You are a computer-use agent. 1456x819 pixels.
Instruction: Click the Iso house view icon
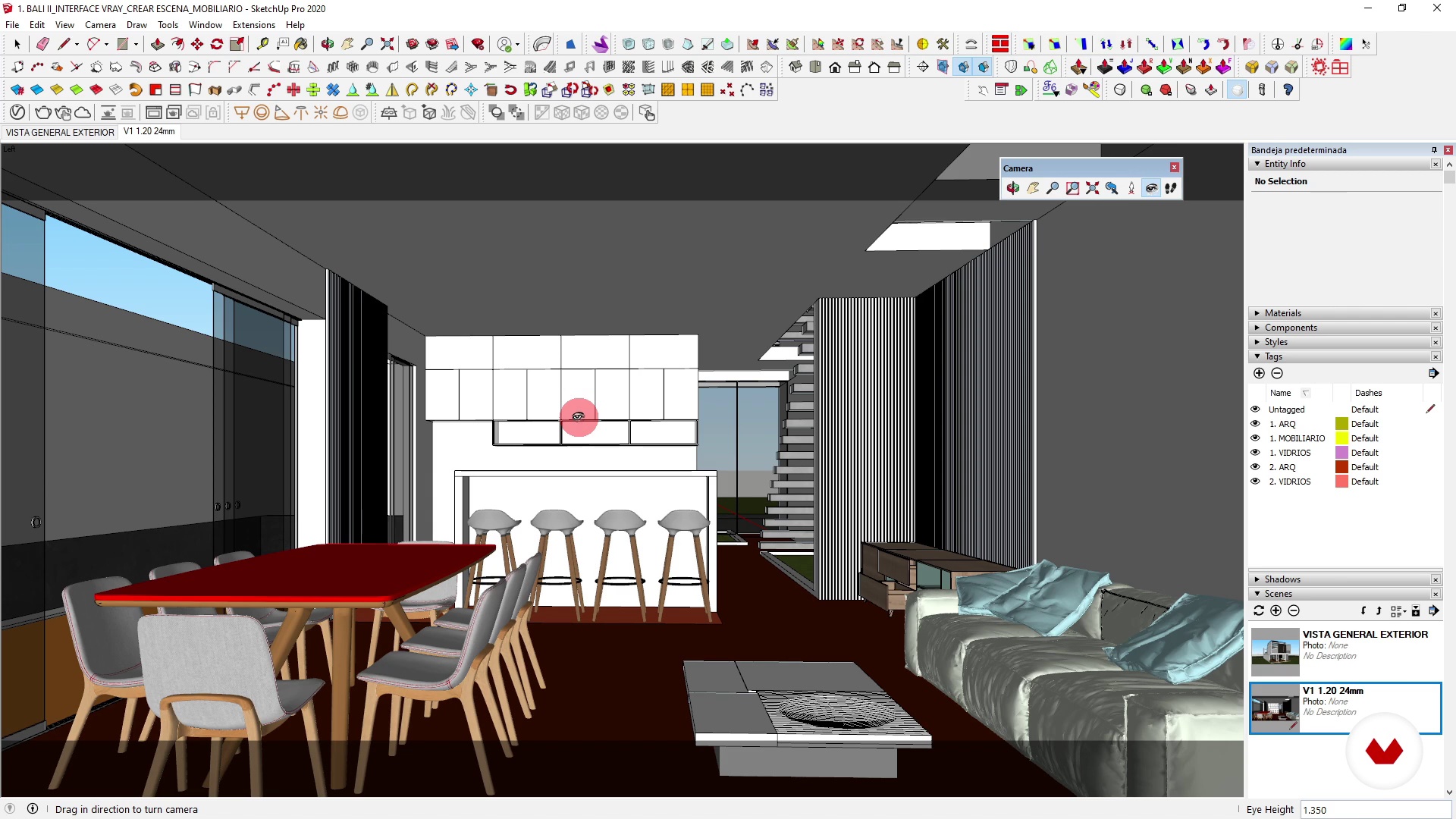(x=795, y=67)
